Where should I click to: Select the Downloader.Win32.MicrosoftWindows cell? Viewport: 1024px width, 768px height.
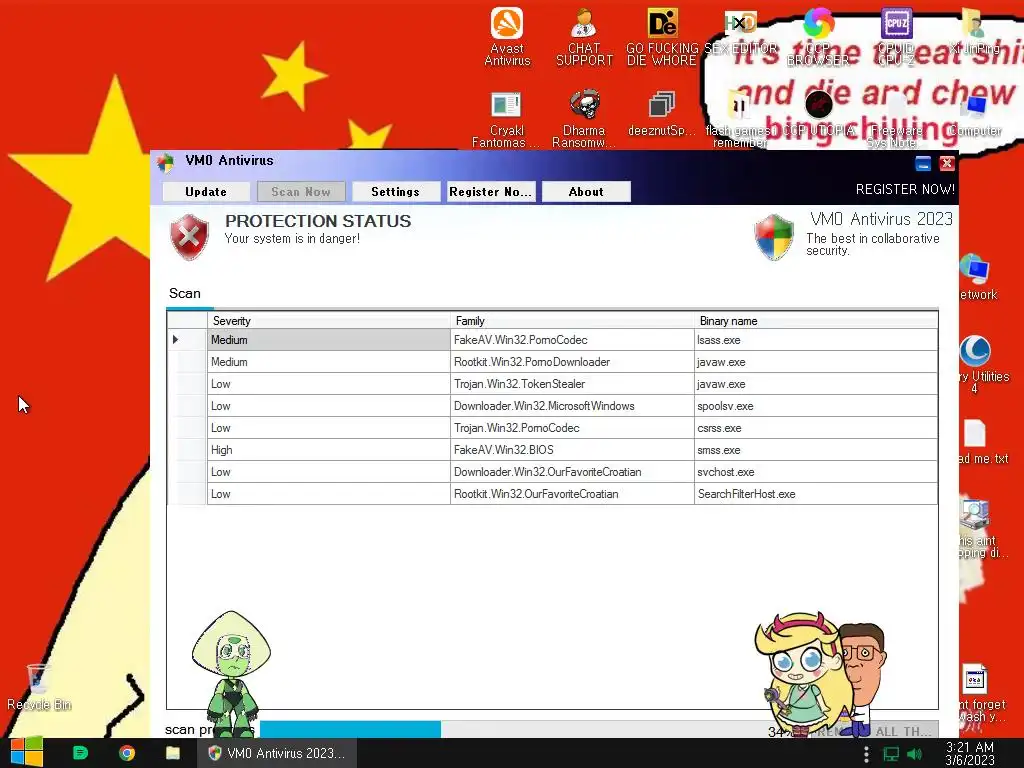(572, 406)
